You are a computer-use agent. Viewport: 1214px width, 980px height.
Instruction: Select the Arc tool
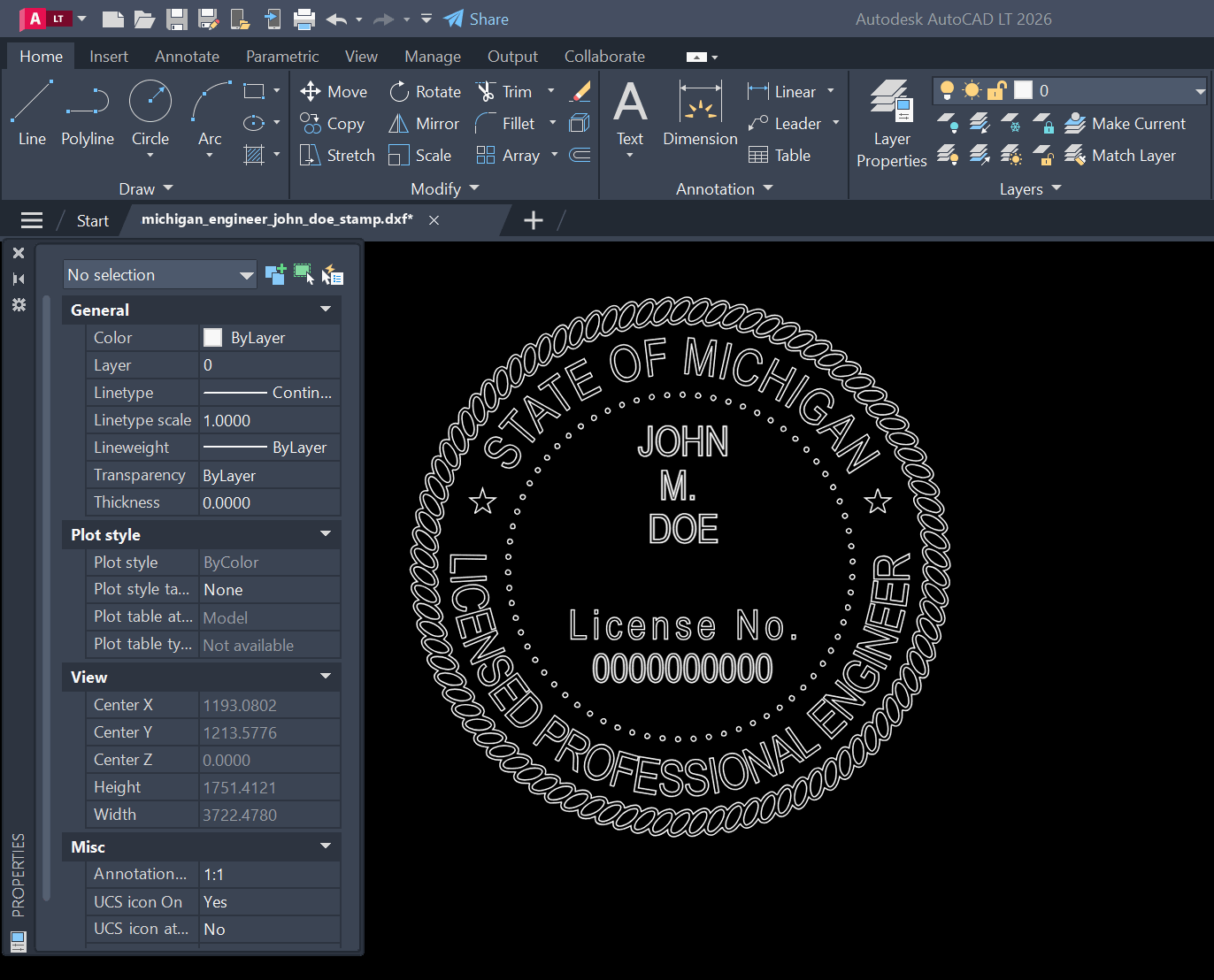point(210,113)
